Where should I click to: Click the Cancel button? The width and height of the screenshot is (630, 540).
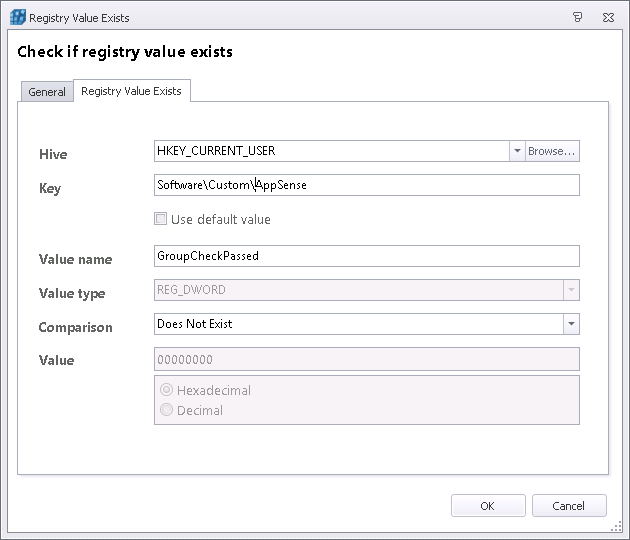(x=569, y=506)
